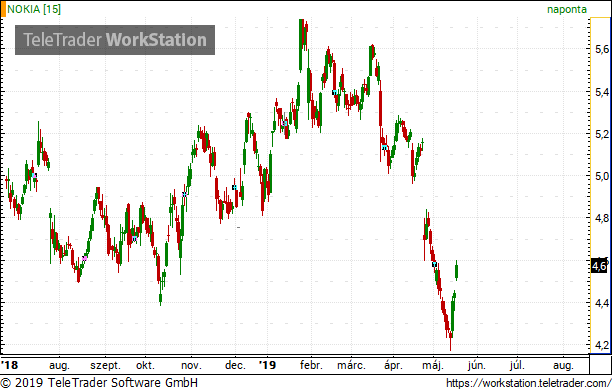Screen dimensions: 612x392
Task: Click the 'ápr.' date axis label
Action: tap(393, 366)
